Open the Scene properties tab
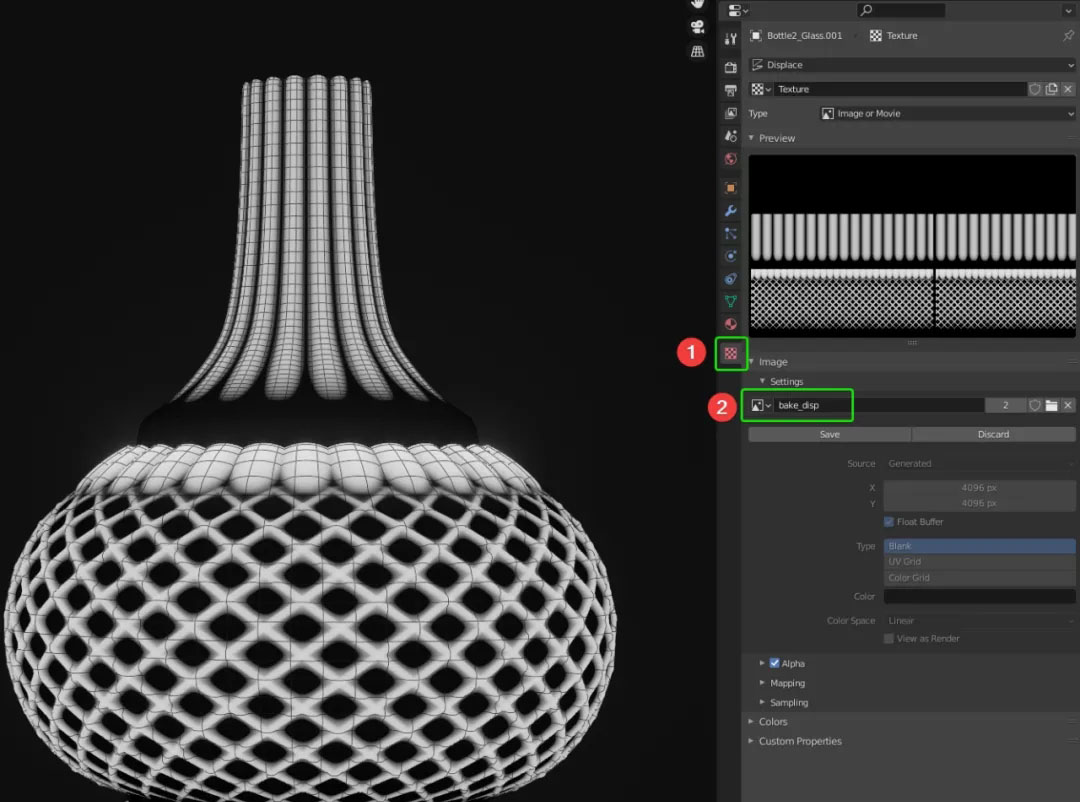 click(731, 136)
